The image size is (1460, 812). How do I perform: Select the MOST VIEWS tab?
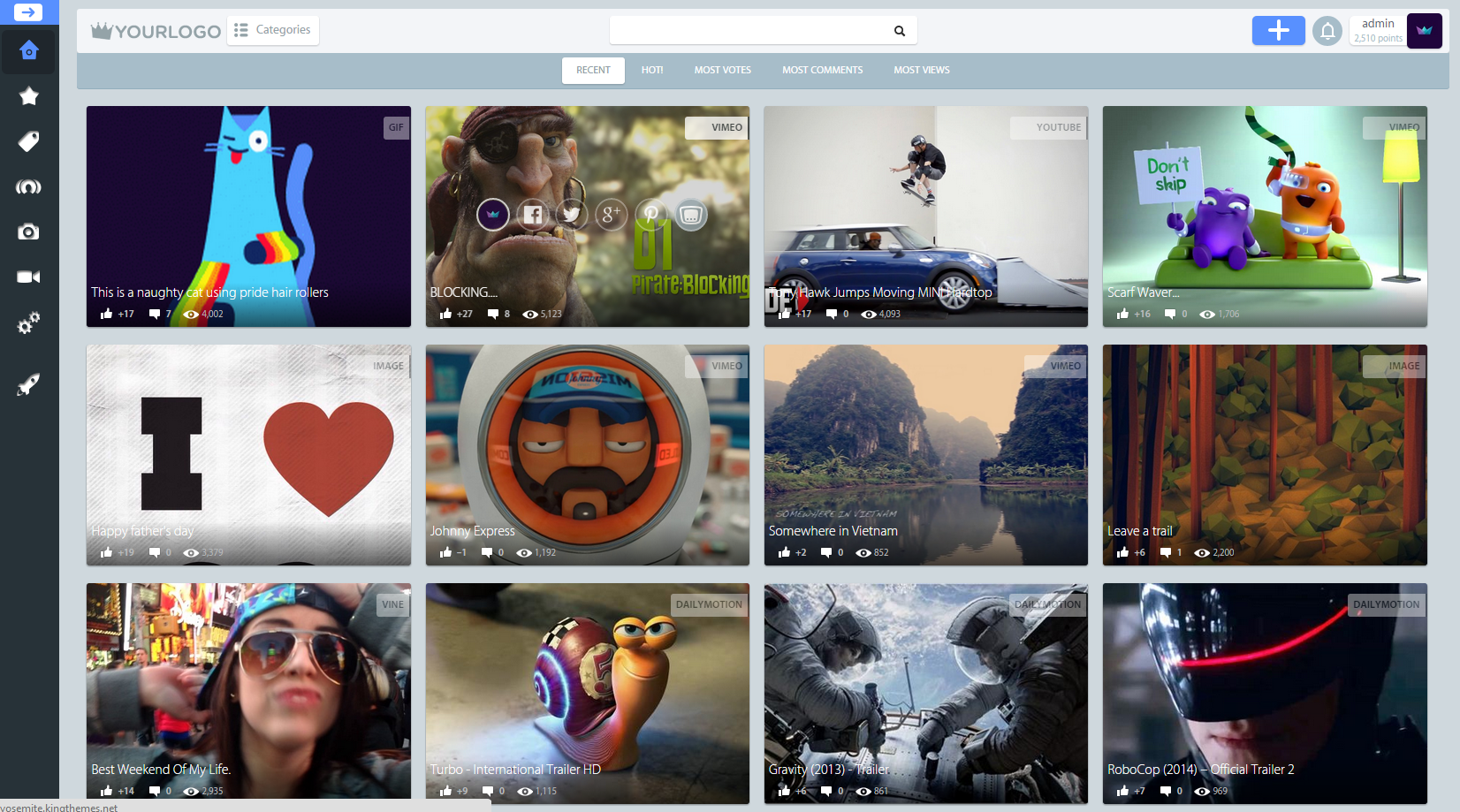point(922,70)
